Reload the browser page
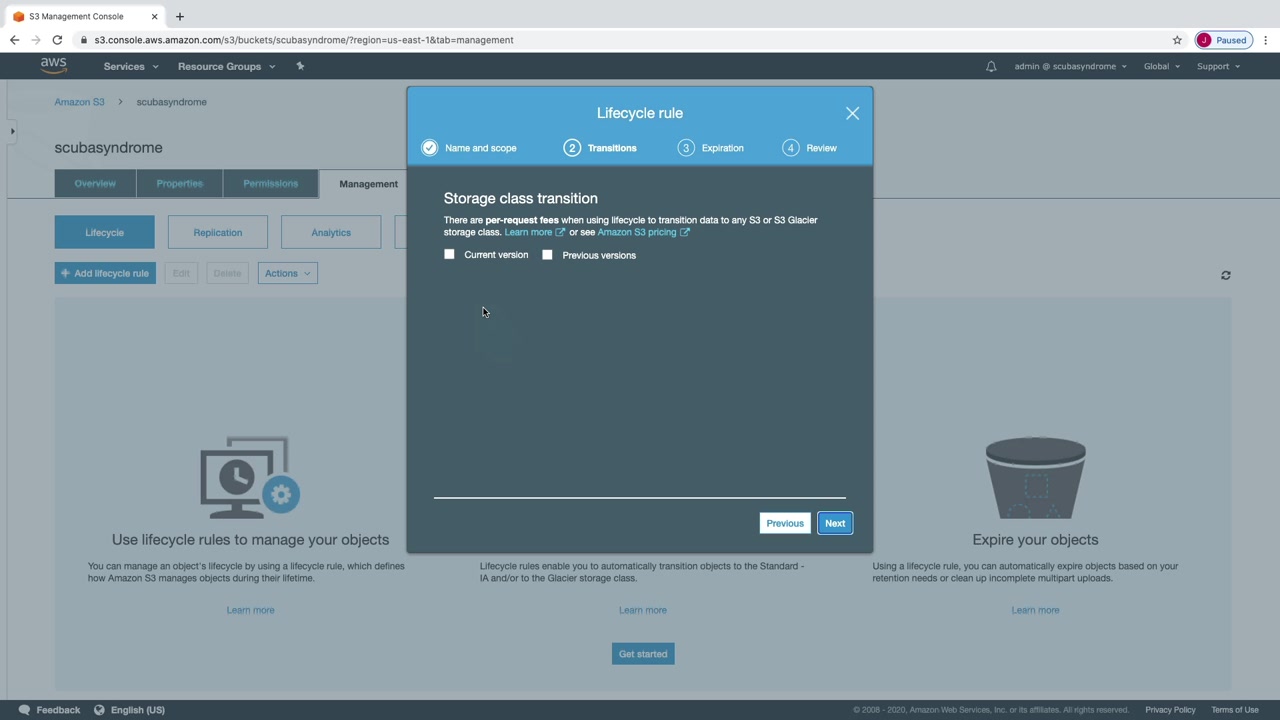The height and width of the screenshot is (720, 1280). 57,40
